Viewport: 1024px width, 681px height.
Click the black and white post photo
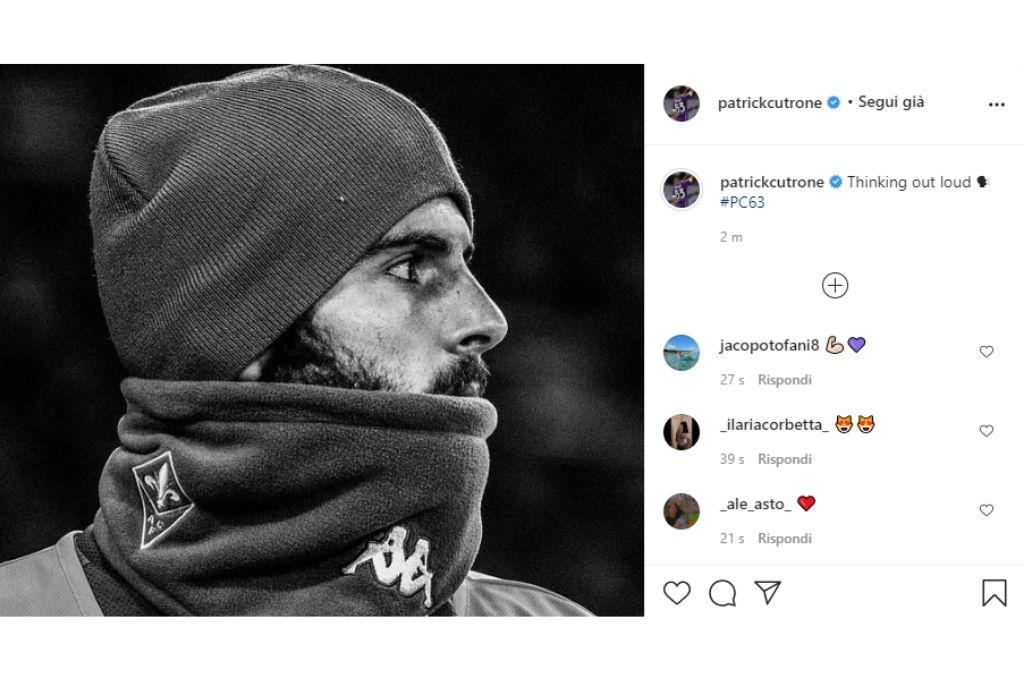coord(322,340)
